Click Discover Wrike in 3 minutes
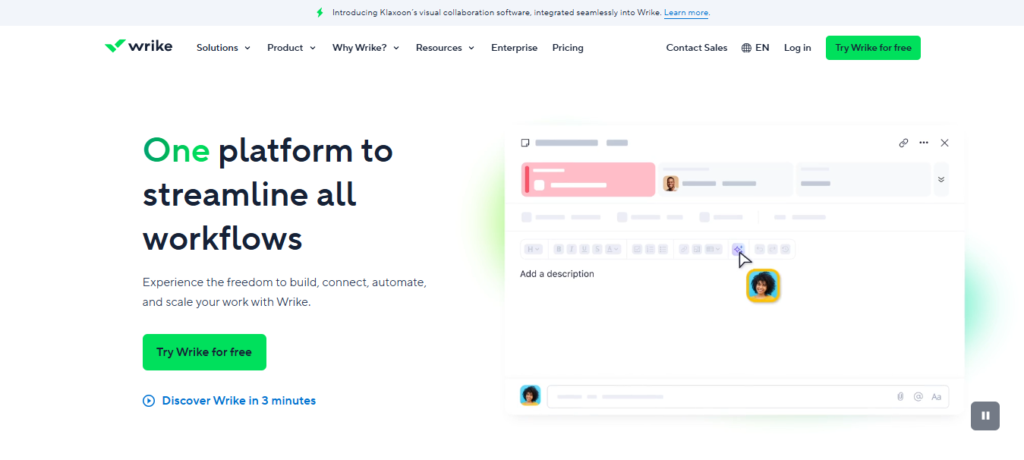1024x460 pixels. click(x=239, y=401)
